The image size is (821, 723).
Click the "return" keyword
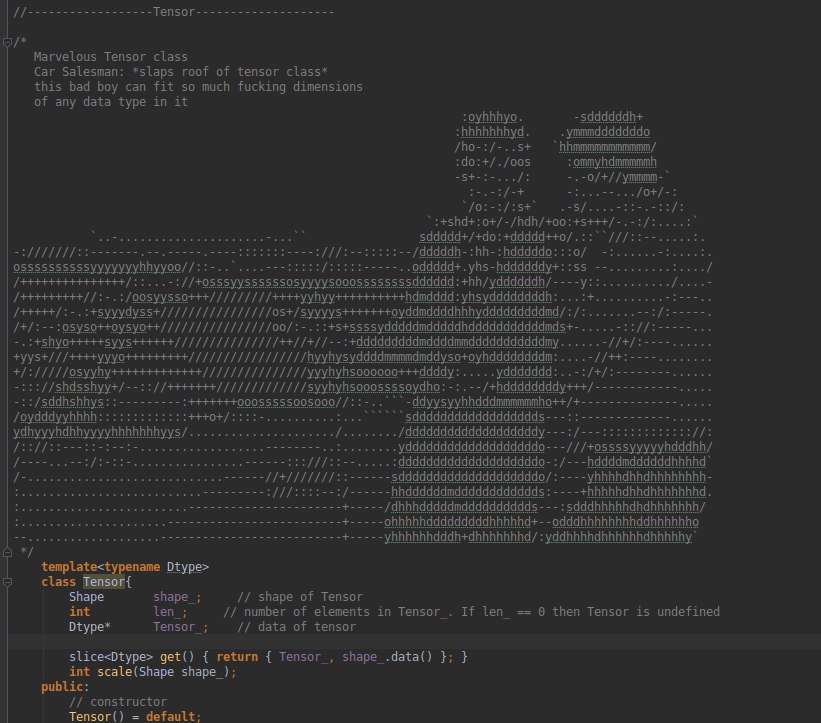(x=237, y=657)
